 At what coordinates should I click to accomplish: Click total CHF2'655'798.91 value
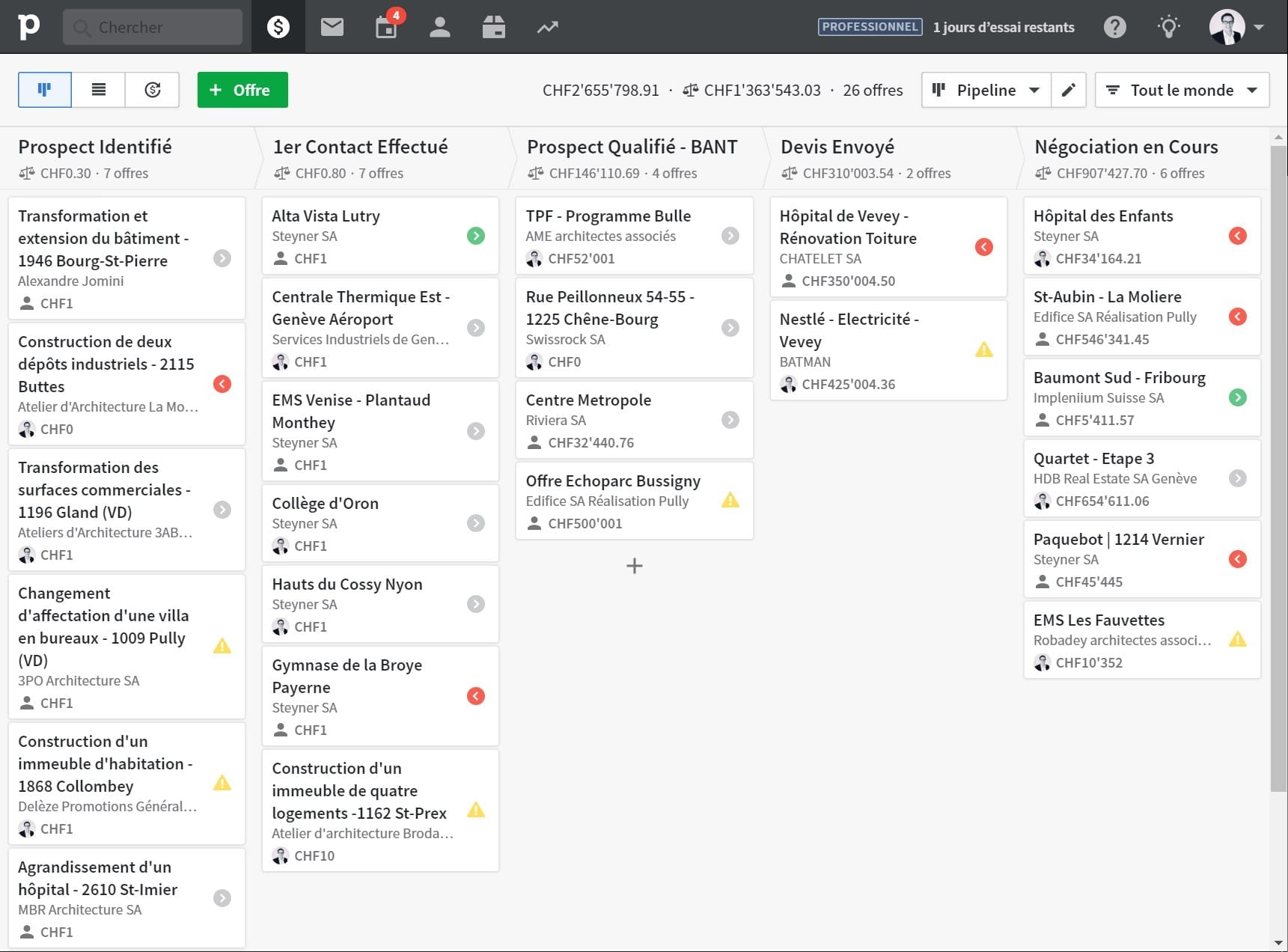tap(601, 90)
